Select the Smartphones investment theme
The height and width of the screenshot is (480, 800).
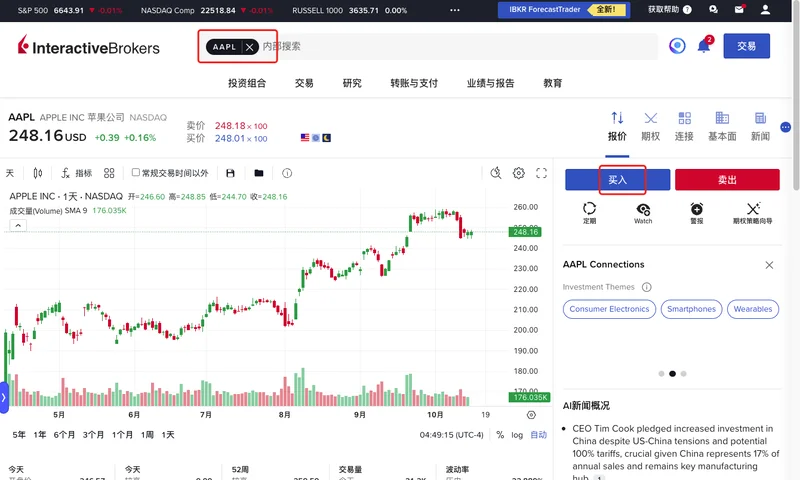click(691, 309)
